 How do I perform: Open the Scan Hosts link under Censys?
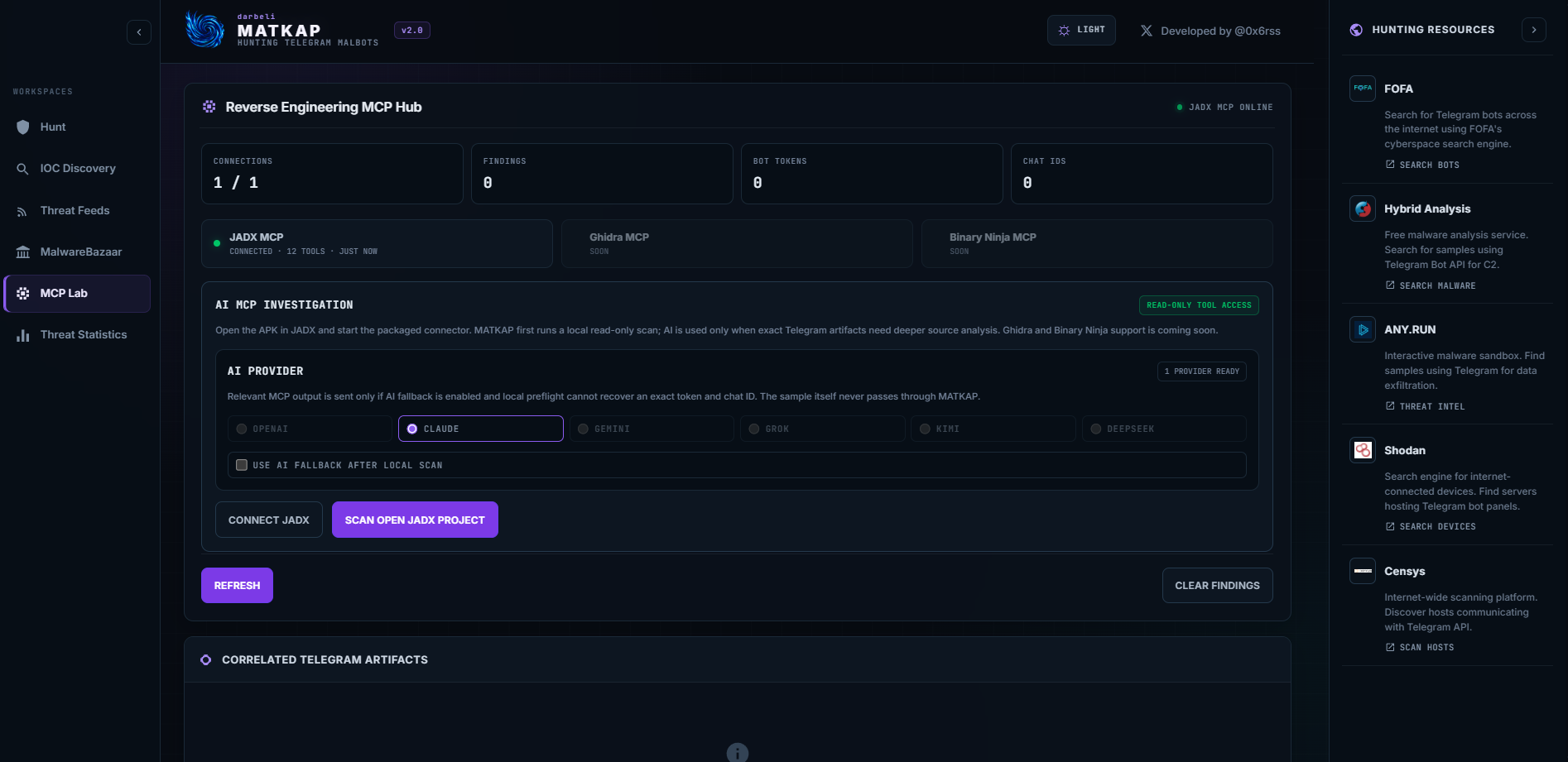click(x=1420, y=647)
